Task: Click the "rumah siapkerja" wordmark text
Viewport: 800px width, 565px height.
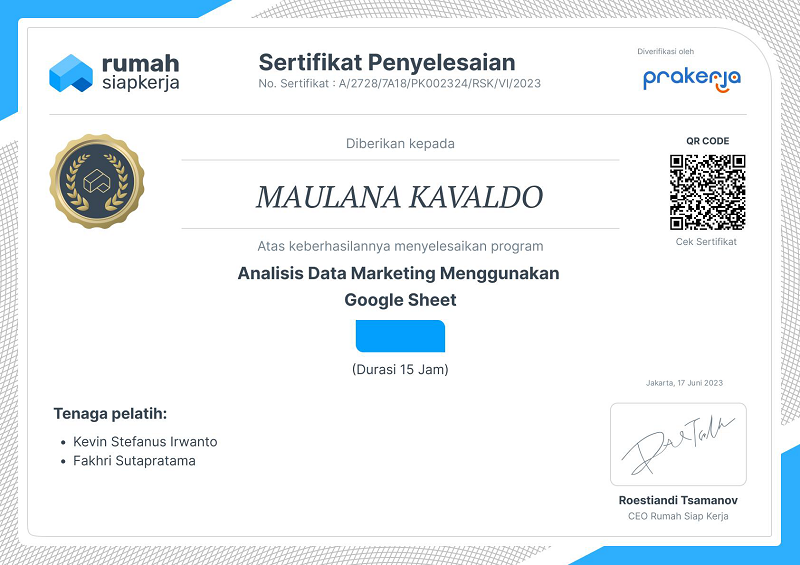Action: pyautogui.click(x=140, y=73)
